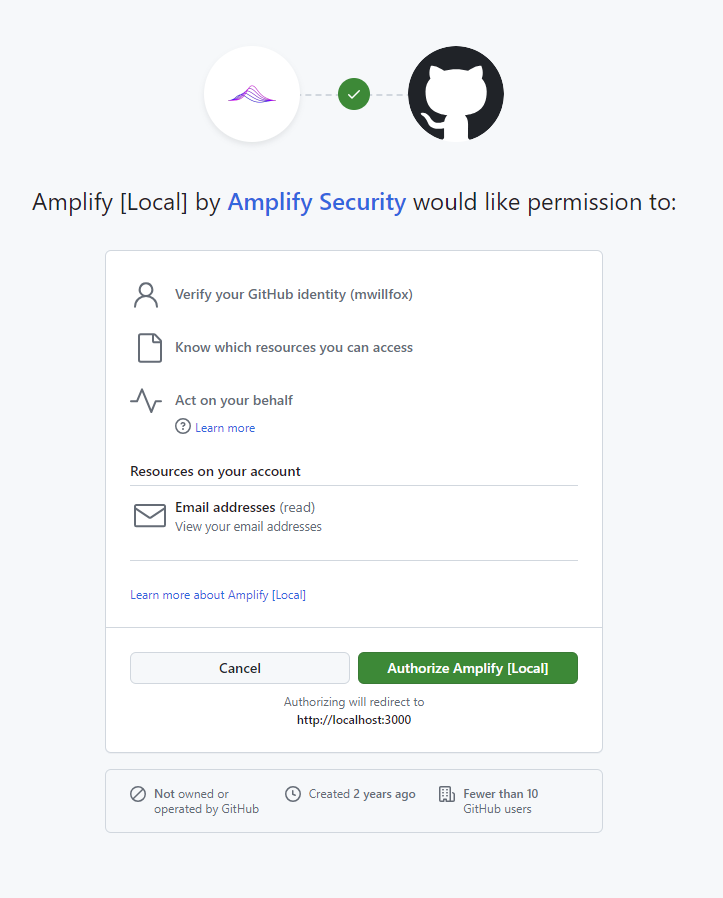The image size is (723, 898).
Task: Click the localhost:3000 redirect text
Action: coord(354,719)
